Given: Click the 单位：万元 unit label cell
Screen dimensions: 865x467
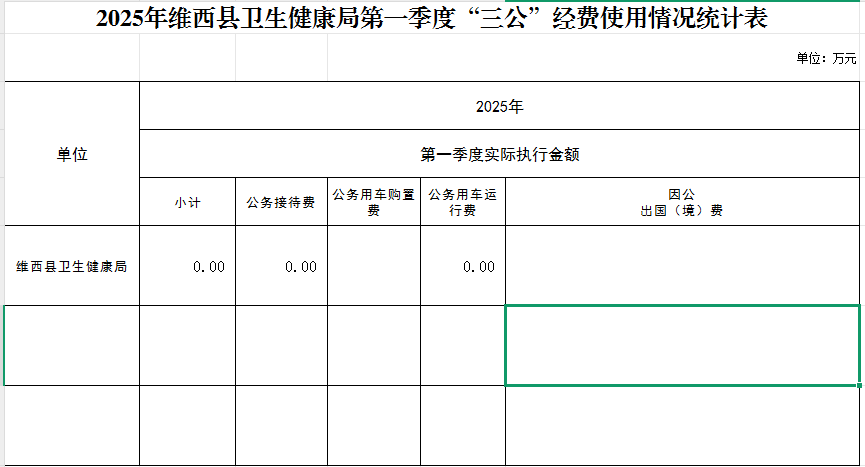Looking at the screenshot, I should (x=826, y=59).
